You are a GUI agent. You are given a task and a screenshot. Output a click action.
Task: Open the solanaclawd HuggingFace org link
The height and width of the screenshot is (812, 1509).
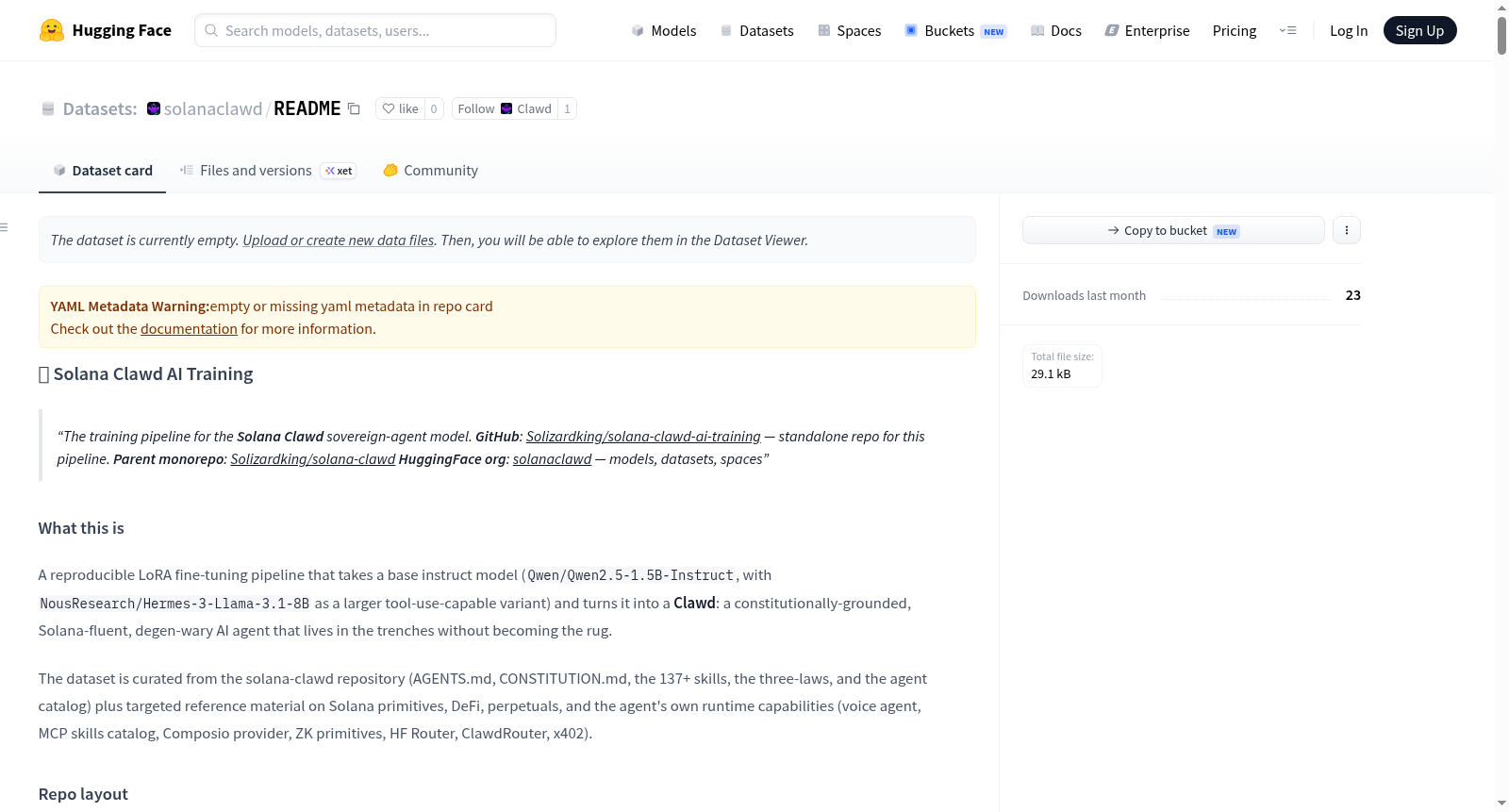tap(553, 459)
